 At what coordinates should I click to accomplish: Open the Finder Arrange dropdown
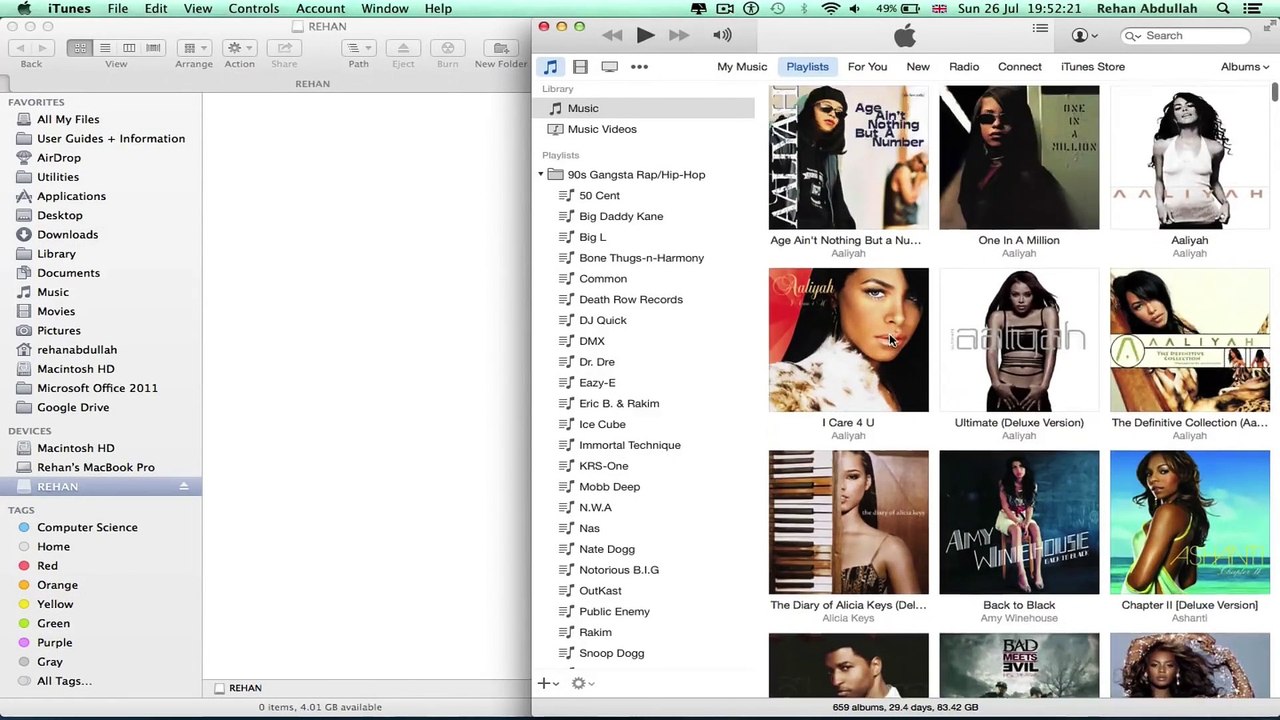pos(193,47)
